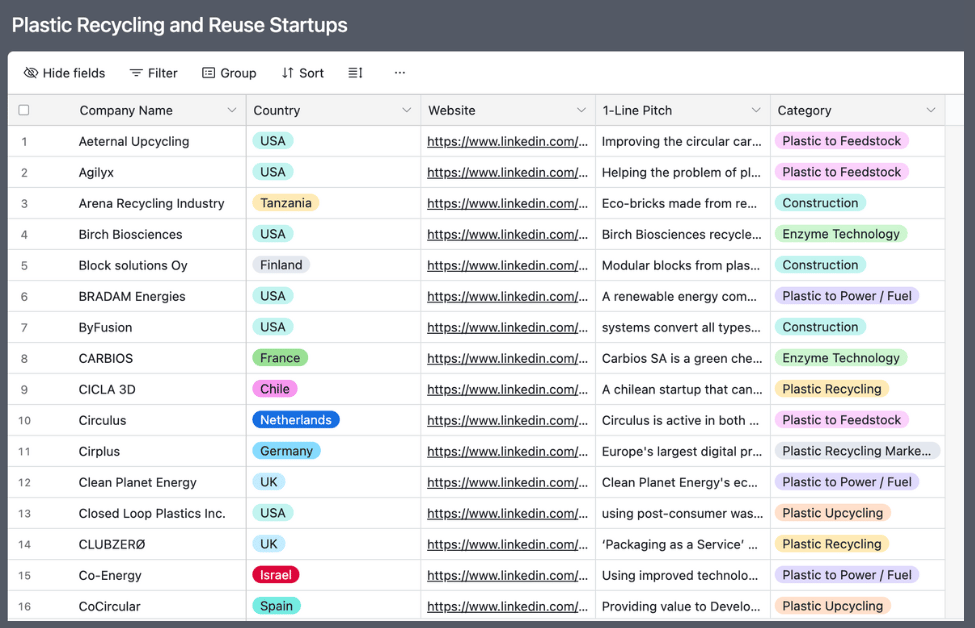Viewport: 975px width, 628px height.
Task: Expand the Company Name column dropdown
Action: point(232,110)
